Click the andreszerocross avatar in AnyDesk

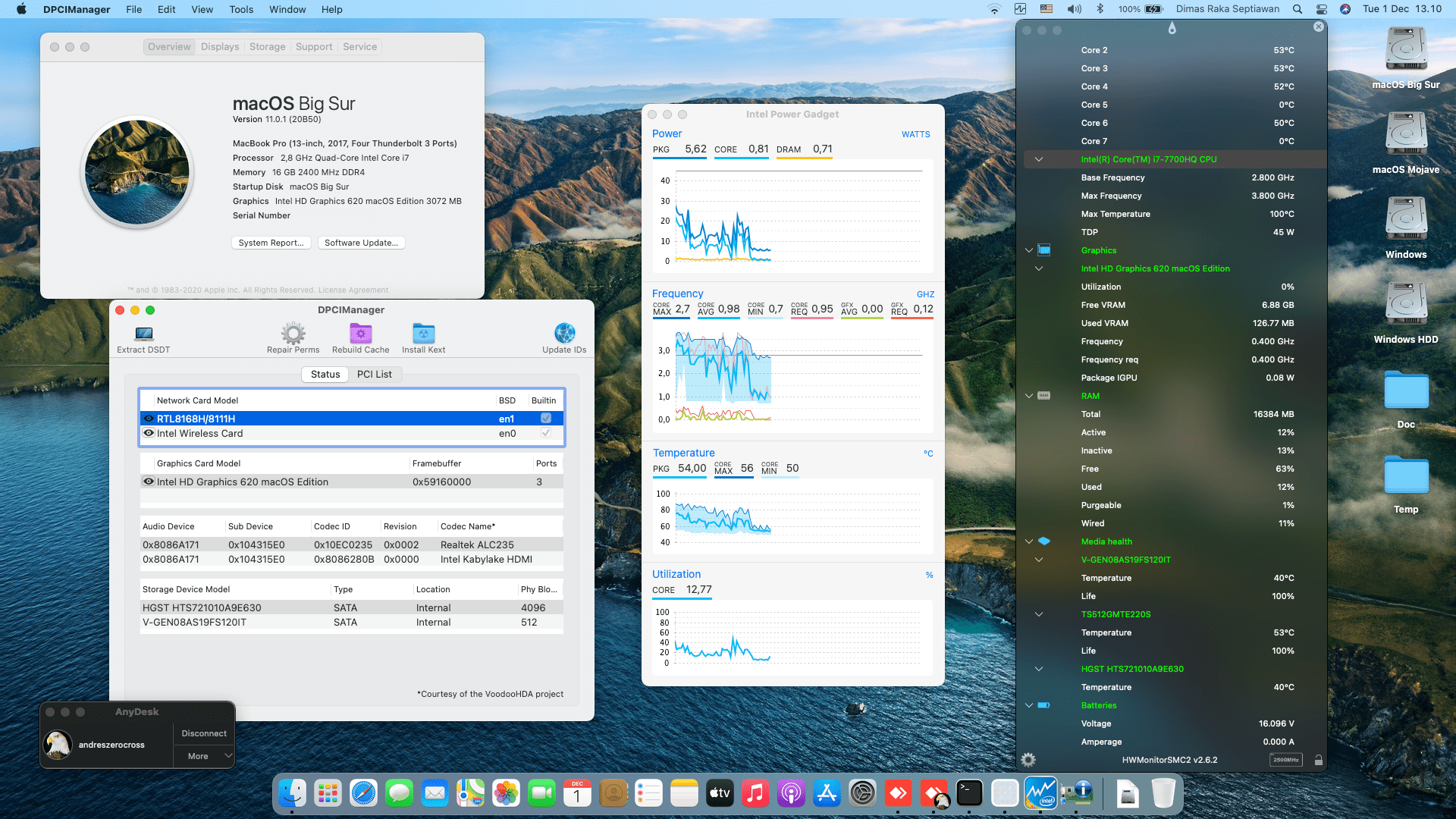click(x=58, y=745)
